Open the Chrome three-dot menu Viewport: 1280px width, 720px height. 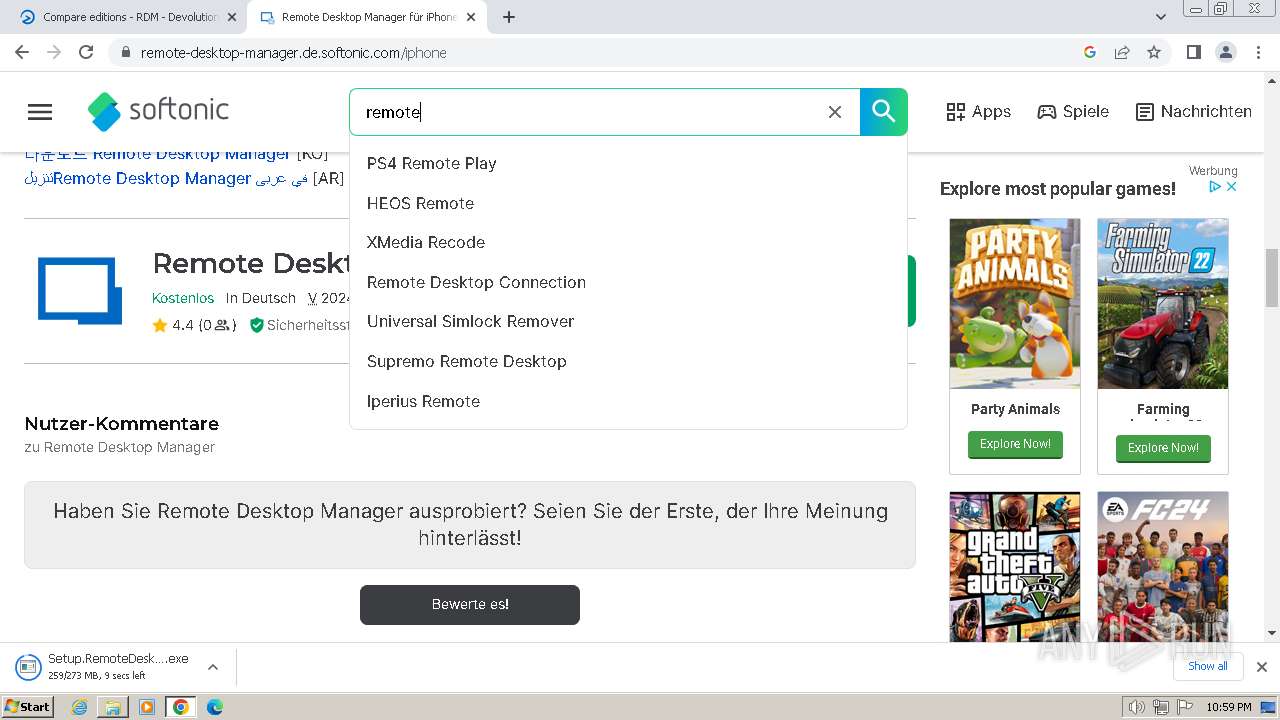tap(1257, 52)
